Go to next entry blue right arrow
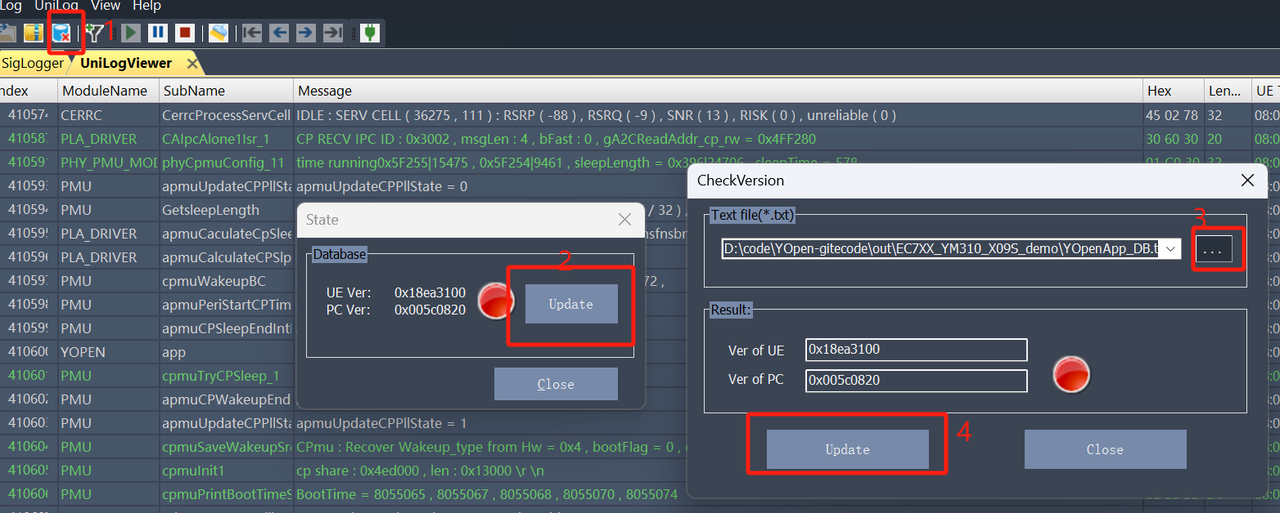The height and width of the screenshot is (513, 1280). coord(306,33)
